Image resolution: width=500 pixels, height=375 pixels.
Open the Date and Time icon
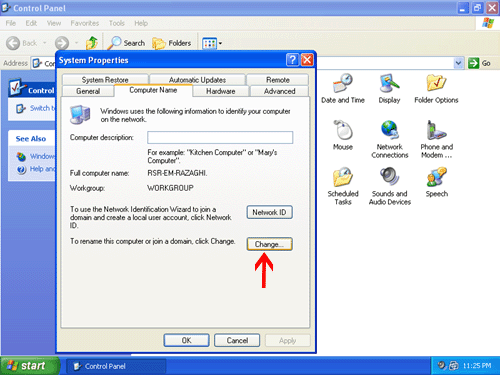343,83
